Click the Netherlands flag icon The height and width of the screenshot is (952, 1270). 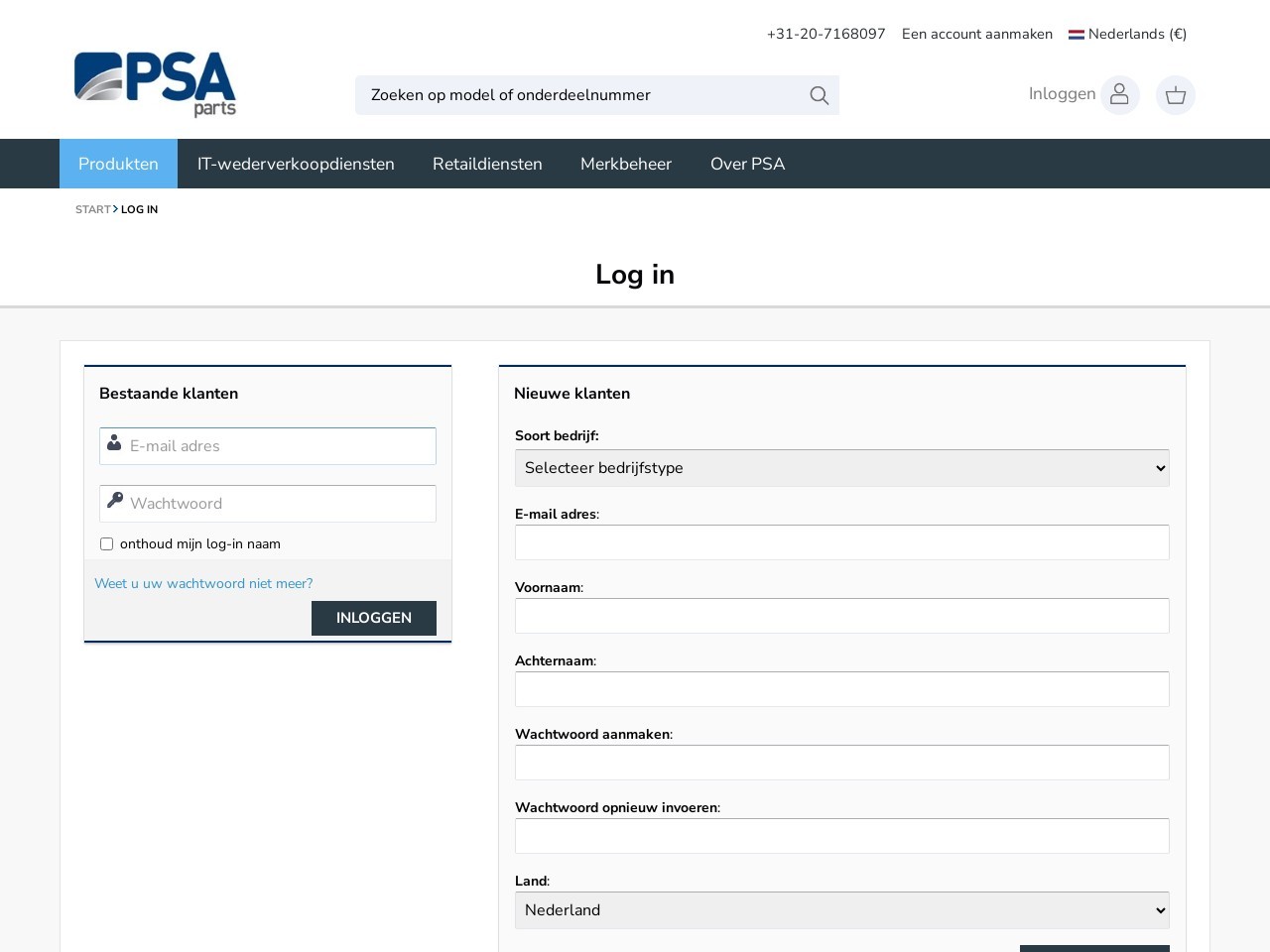pos(1076,35)
